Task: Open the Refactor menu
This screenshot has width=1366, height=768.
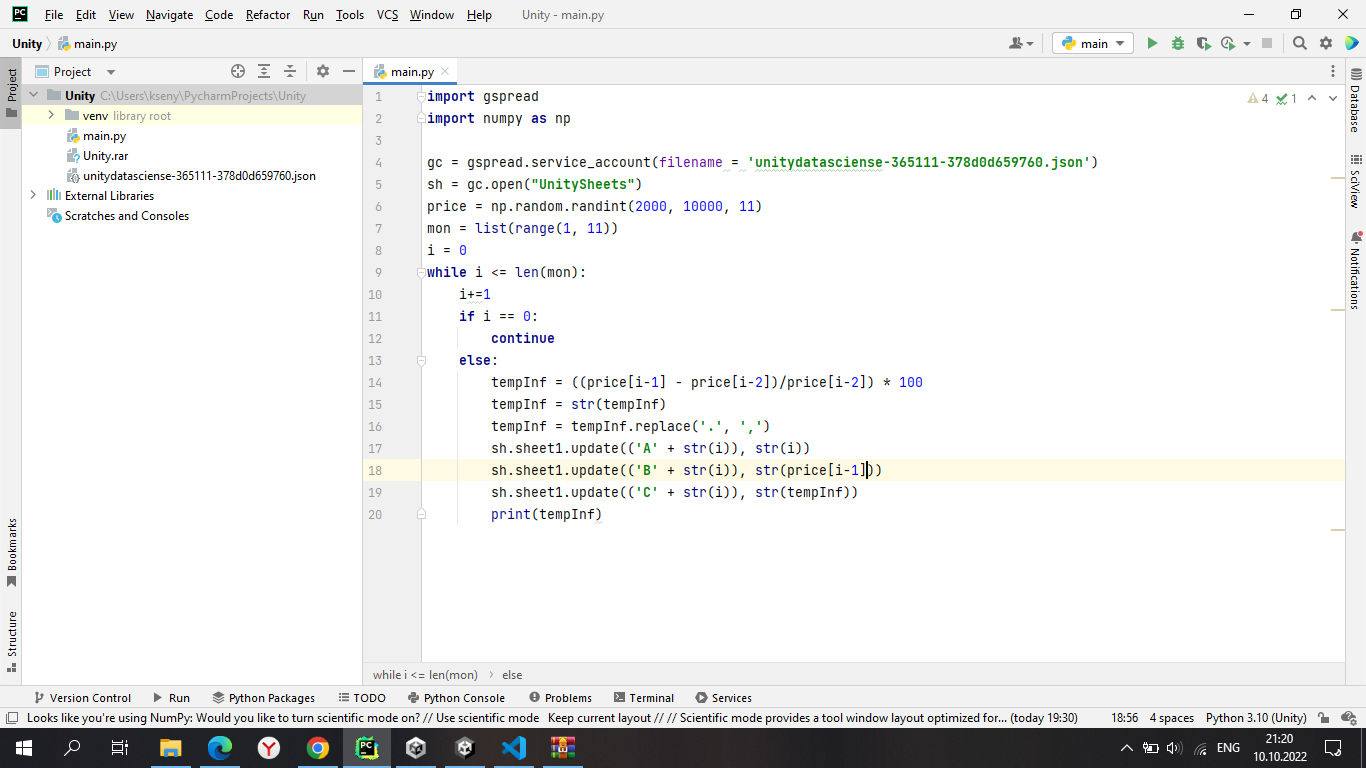Action: 267,15
